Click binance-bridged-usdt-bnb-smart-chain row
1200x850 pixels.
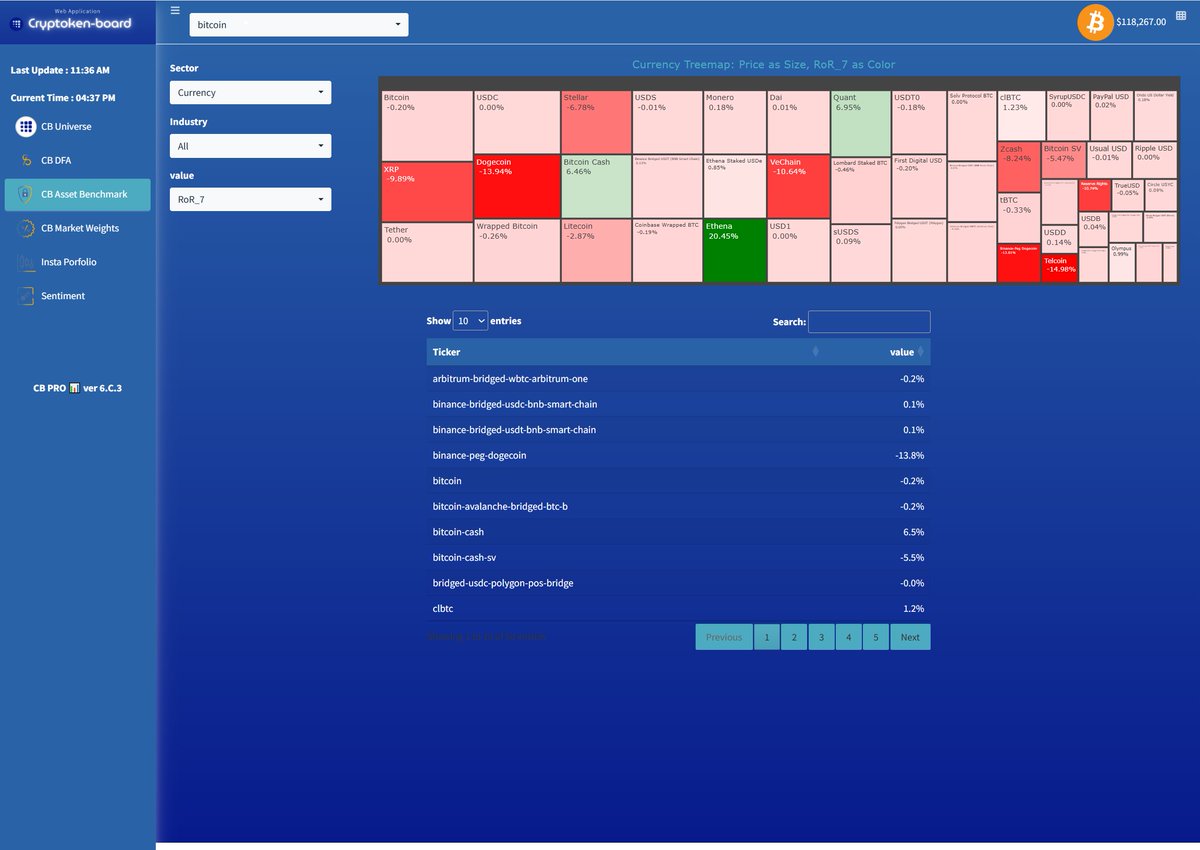click(x=678, y=430)
